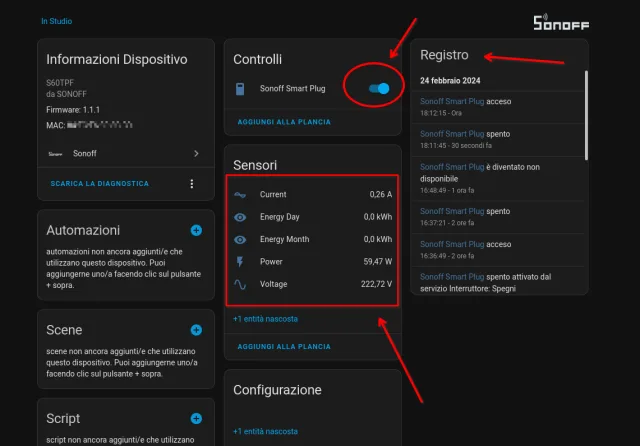Open Energy Month value 0,0 kWh
Viewport: 640px width, 446px height.
(378, 240)
